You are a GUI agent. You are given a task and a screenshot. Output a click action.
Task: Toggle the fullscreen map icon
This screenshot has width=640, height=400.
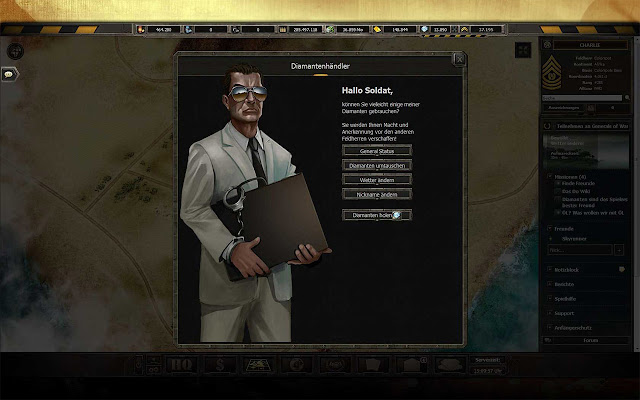click(x=523, y=51)
